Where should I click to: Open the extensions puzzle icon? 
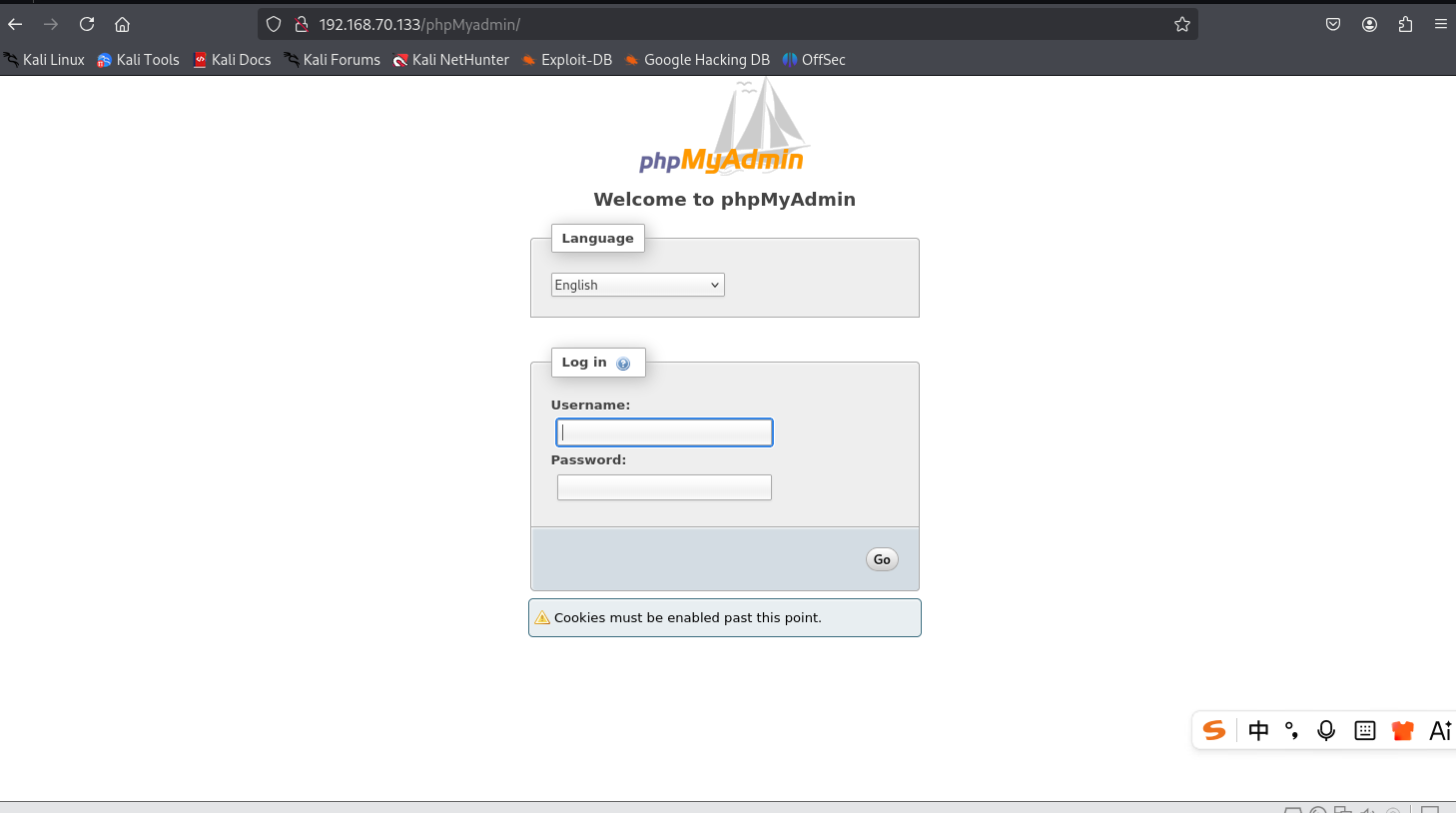1405,24
